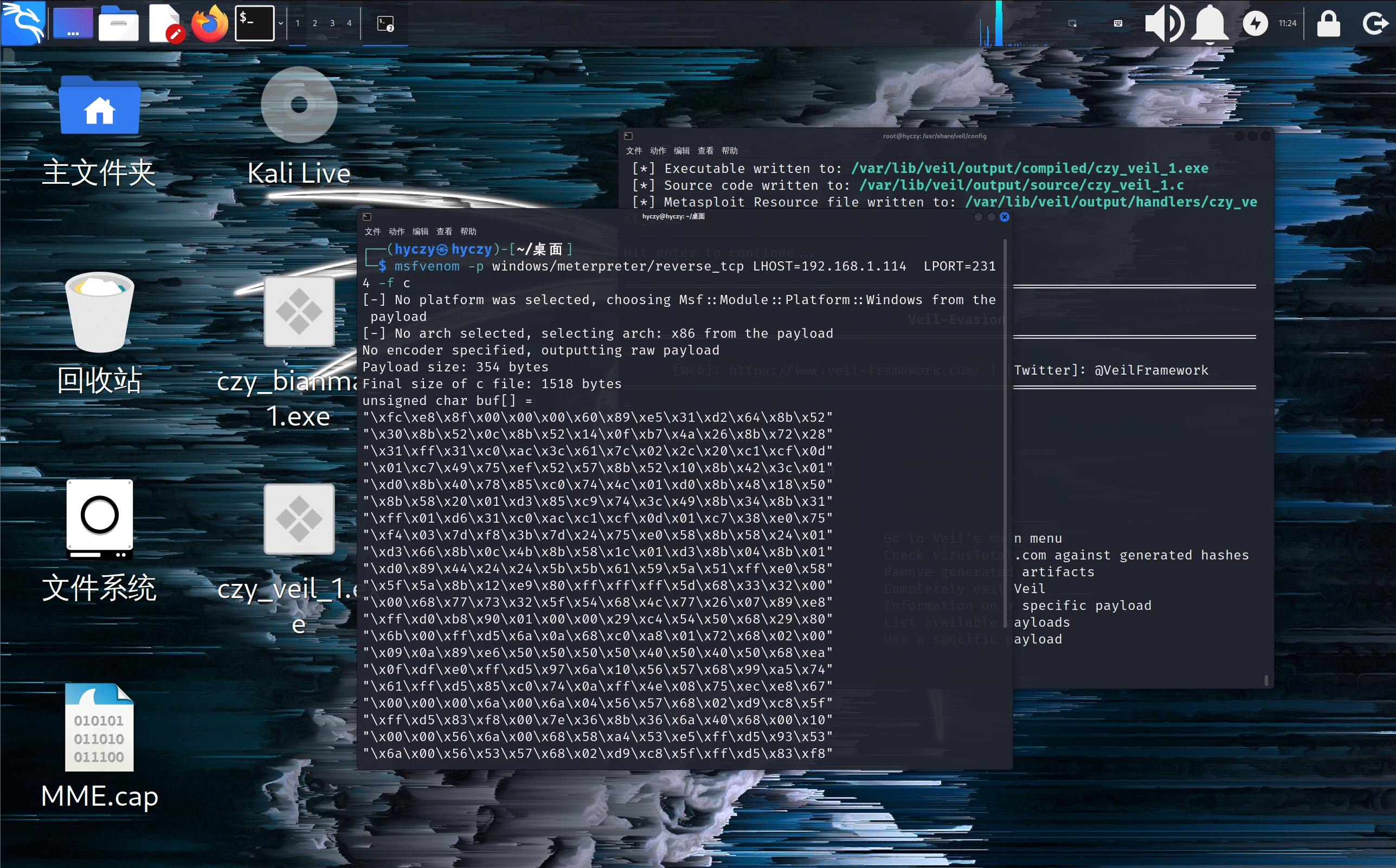Click the root terminal title bar text
Viewport: 1396px width, 868px height.
pos(935,136)
